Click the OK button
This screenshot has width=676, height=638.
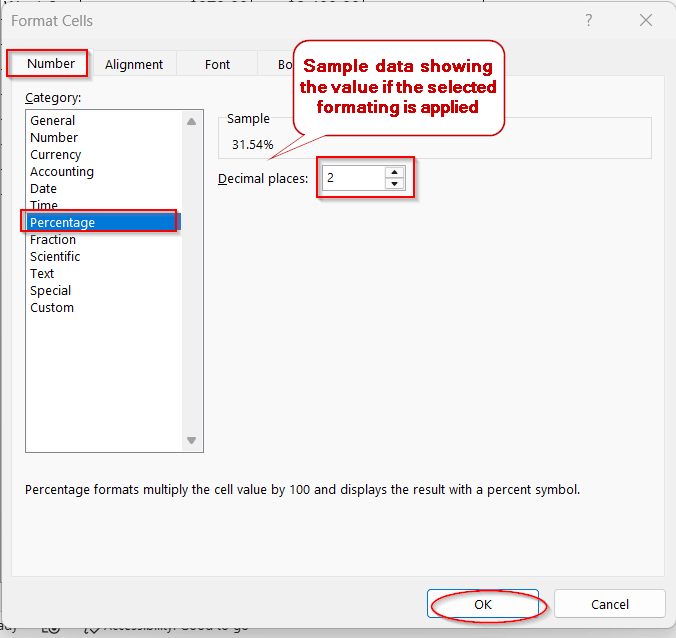coord(483,604)
